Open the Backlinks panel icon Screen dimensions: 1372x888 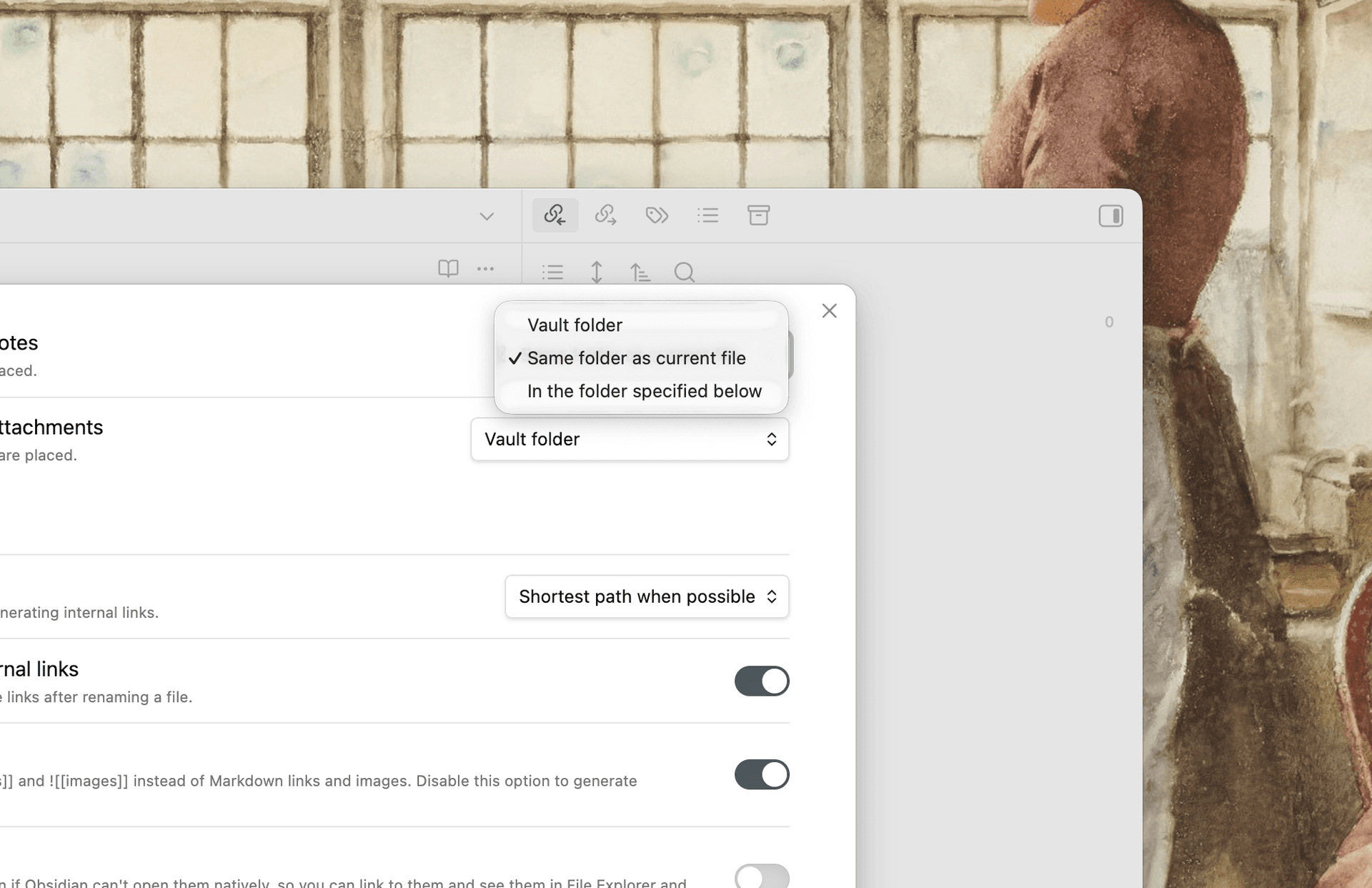[x=555, y=215]
